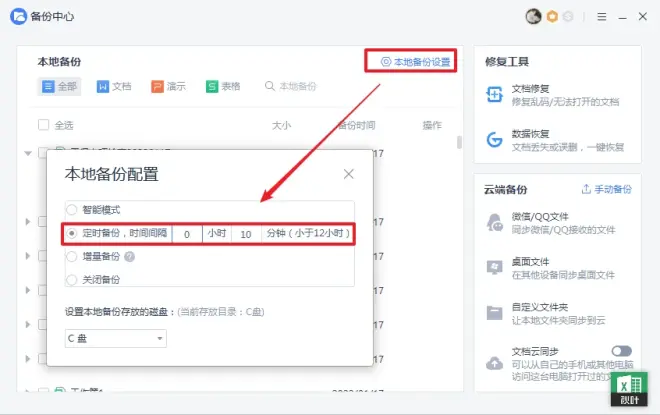660x415 pixels.
Task: Click the minutes input showing 10
Action: (x=246, y=234)
